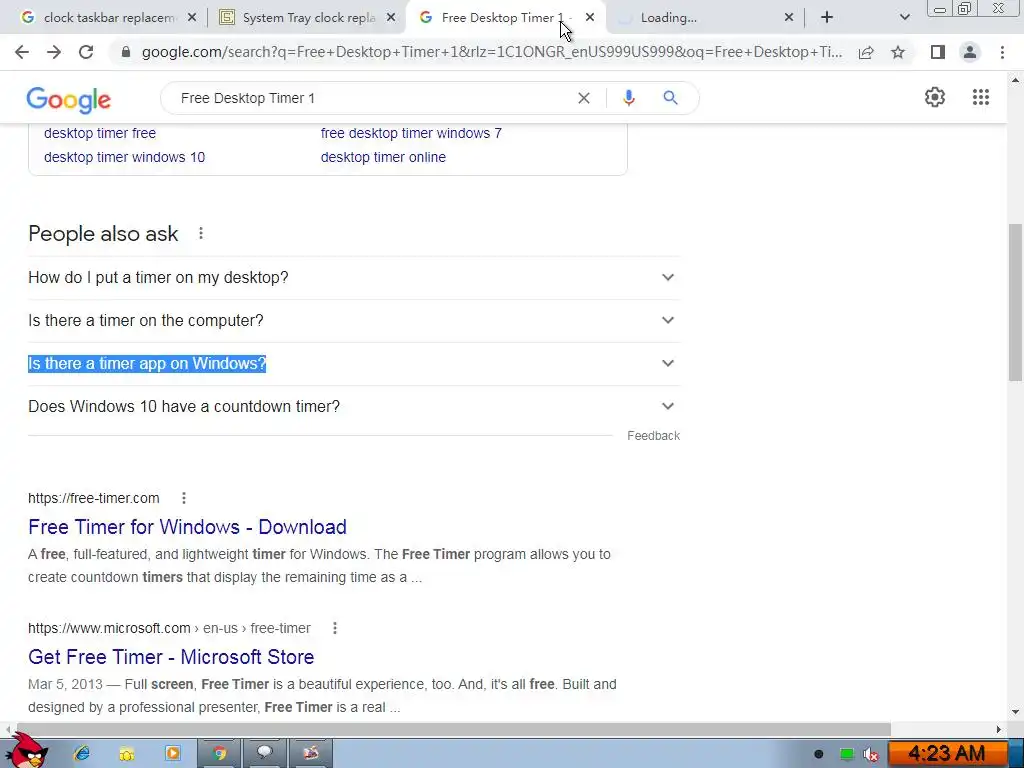Expand 'Does Windows 10 have a countdown timer?'
The height and width of the screenshot is (768, 1024).
click(x=354, y=406)
